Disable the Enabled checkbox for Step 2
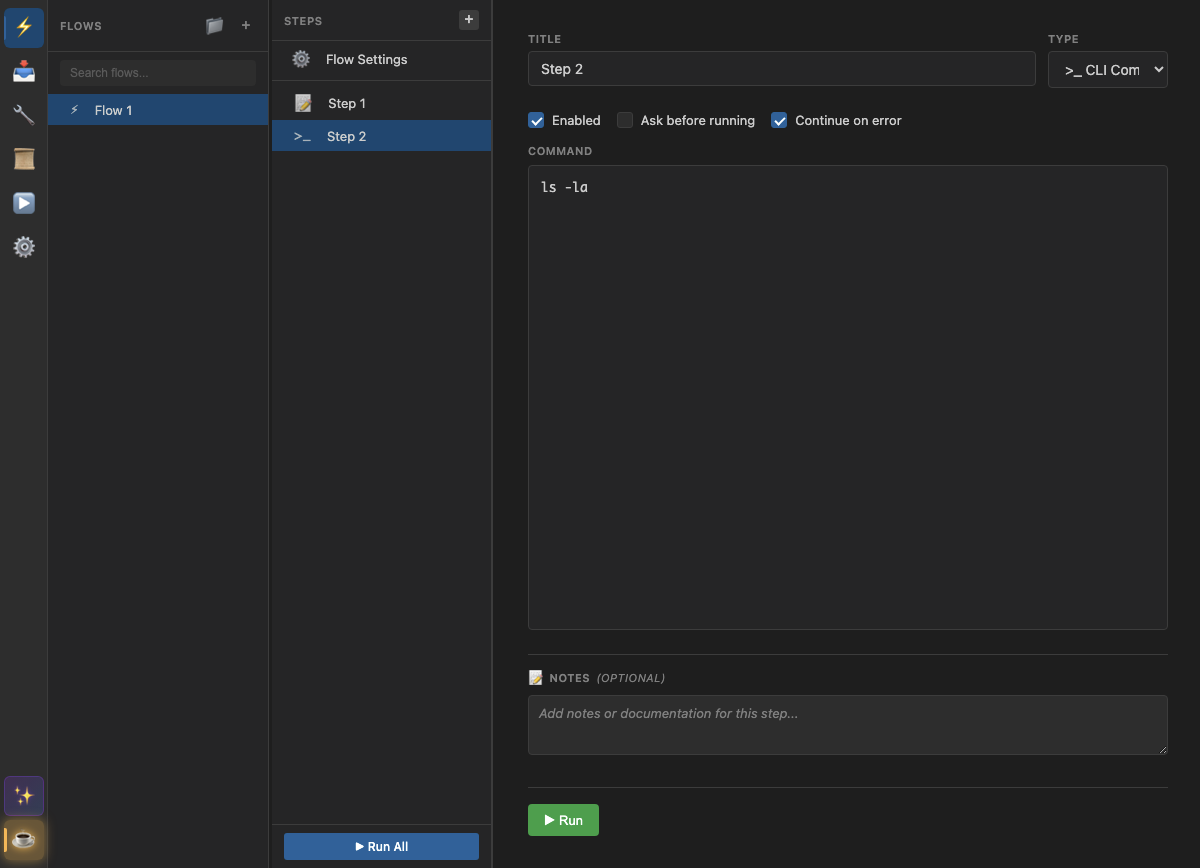Screen dimensions: 1200x868 click(x=536, y=120)
